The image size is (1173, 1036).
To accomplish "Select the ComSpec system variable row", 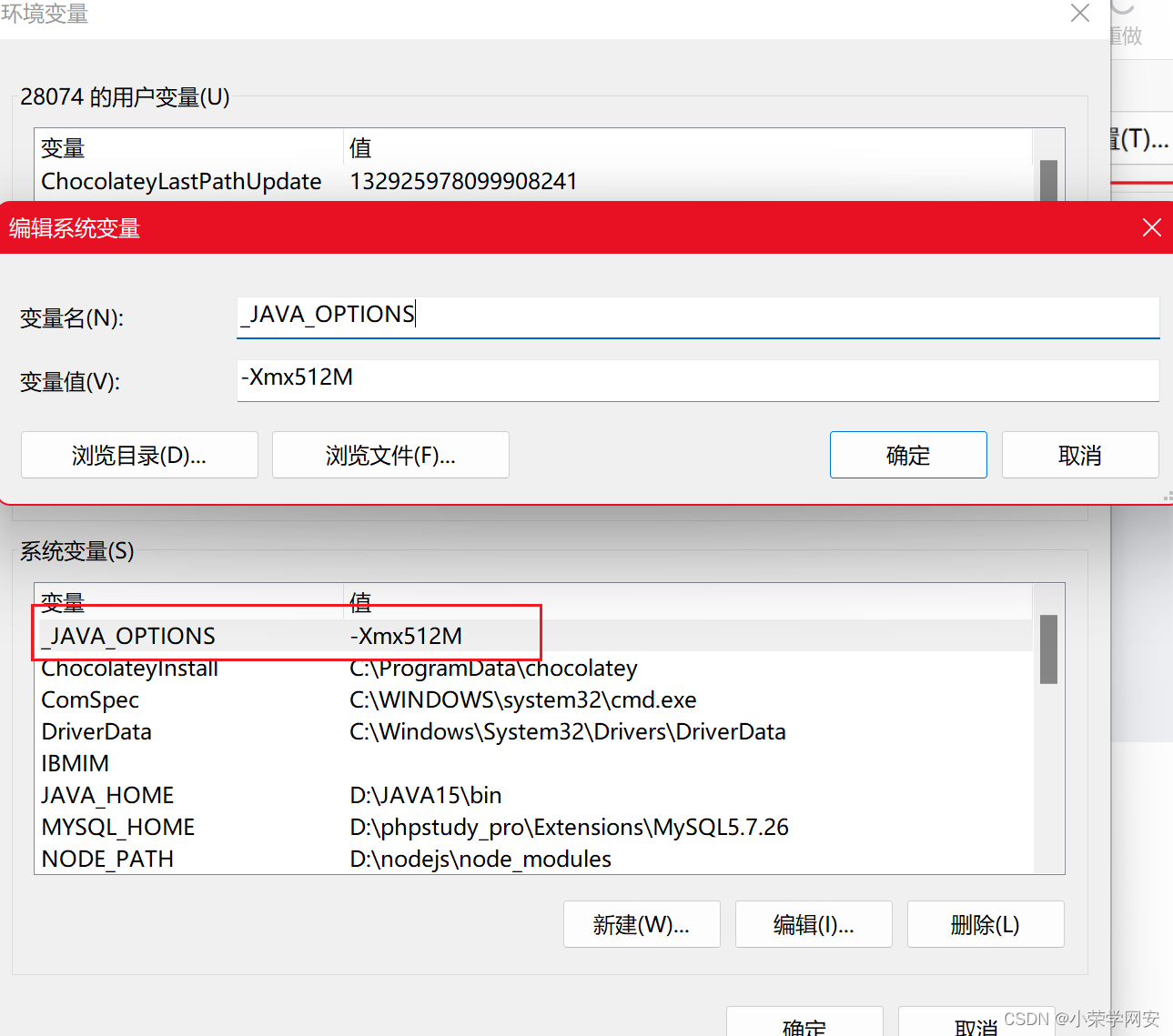I will [533, 699].
